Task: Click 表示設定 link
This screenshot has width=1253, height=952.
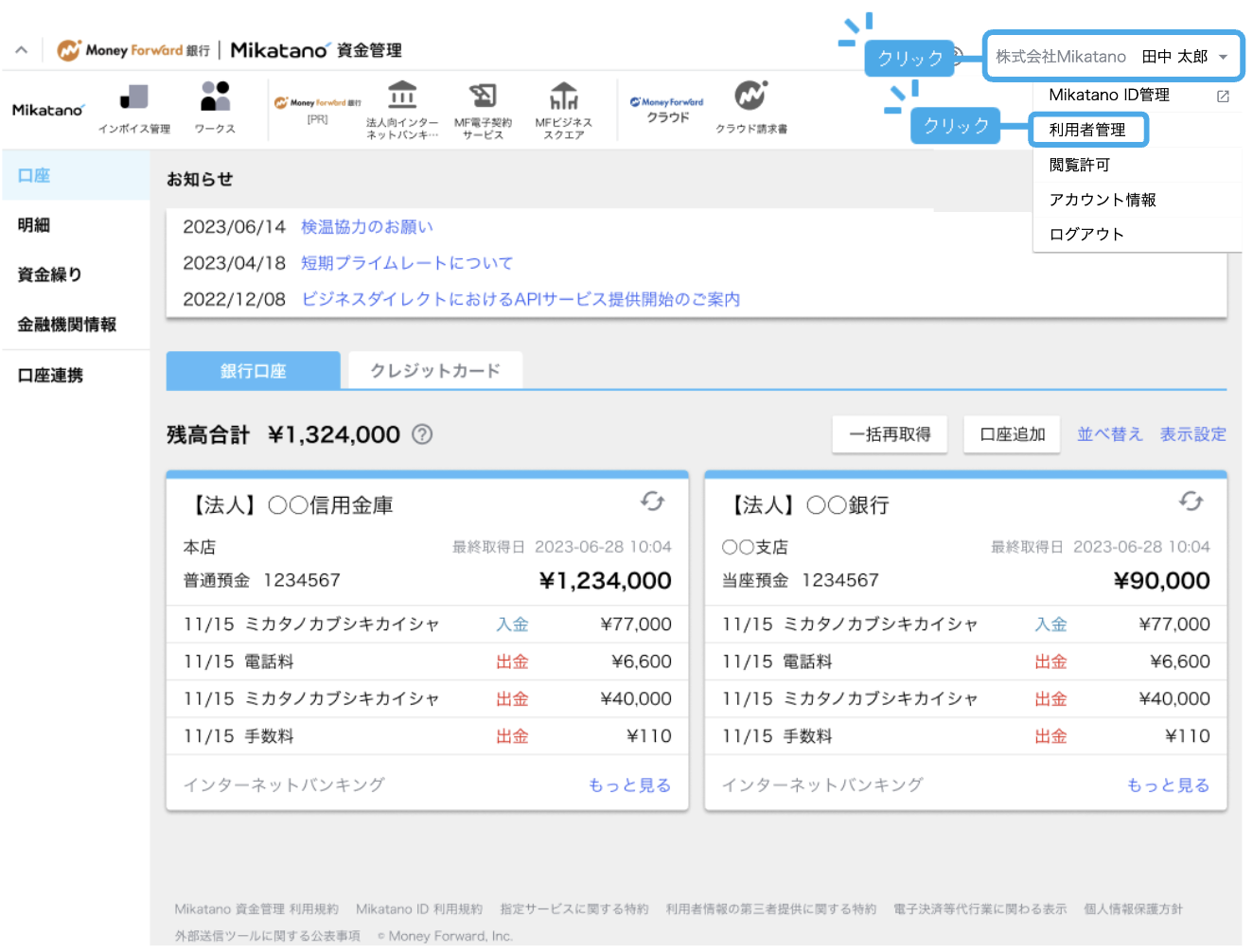Action: pos(1193,434)
